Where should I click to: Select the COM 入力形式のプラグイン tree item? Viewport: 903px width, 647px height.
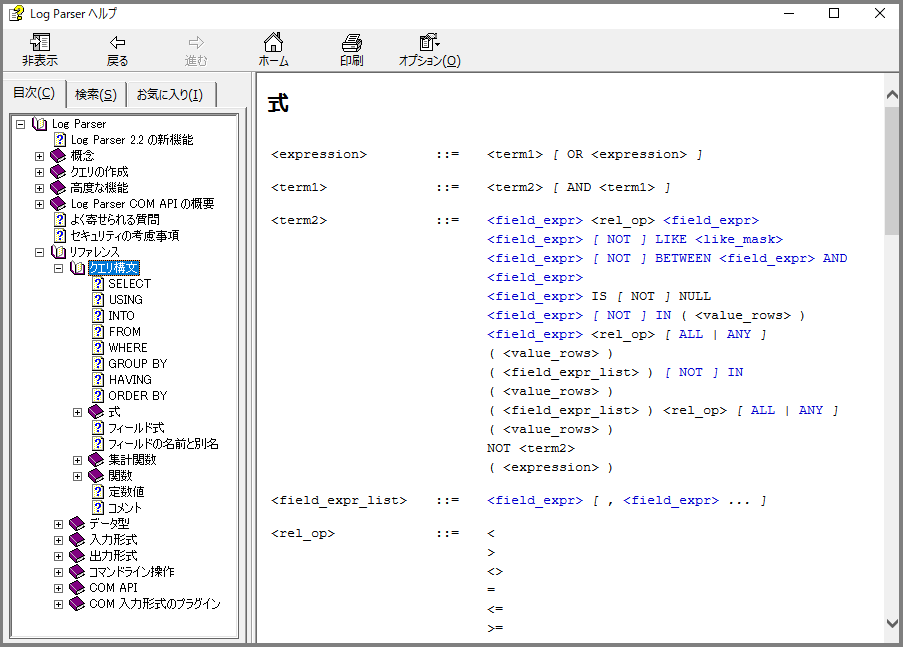tap(154, 604)
